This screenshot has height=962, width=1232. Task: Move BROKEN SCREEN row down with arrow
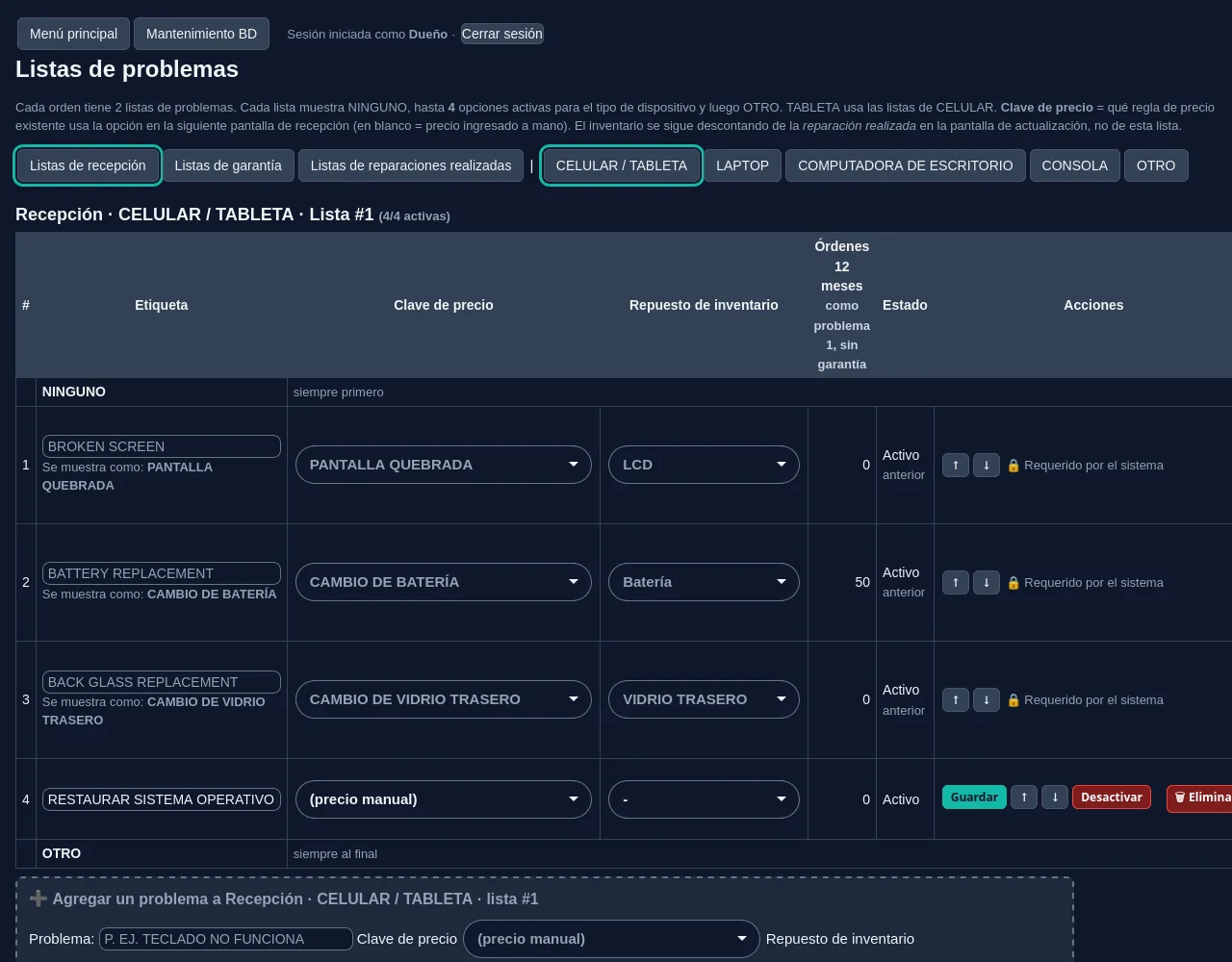pos(987,465)
